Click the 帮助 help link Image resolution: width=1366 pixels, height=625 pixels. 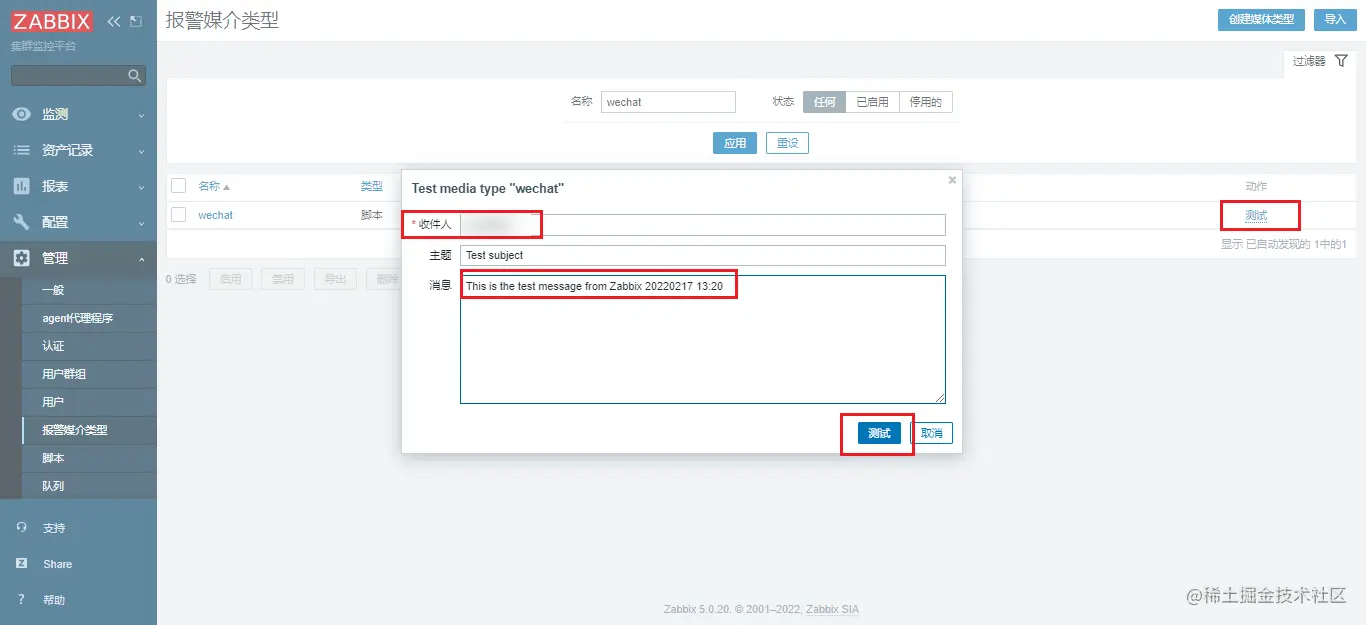coord(54,600)
